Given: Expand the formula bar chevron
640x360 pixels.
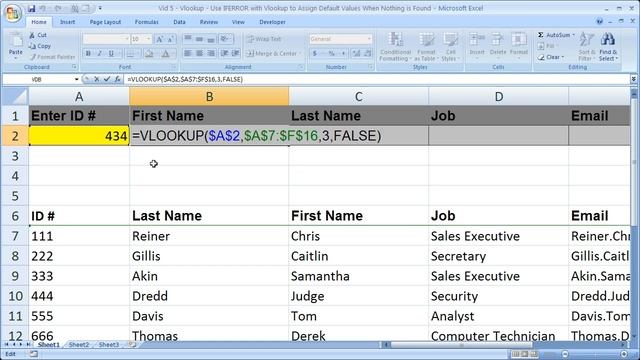Looking at the screenshot, I should click(634, 79).
